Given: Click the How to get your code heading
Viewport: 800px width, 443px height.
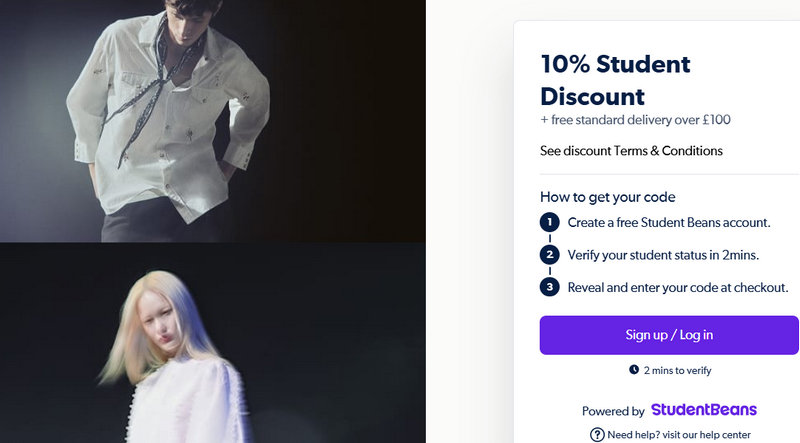Looking at the screenshot, I should pos(608,196).
